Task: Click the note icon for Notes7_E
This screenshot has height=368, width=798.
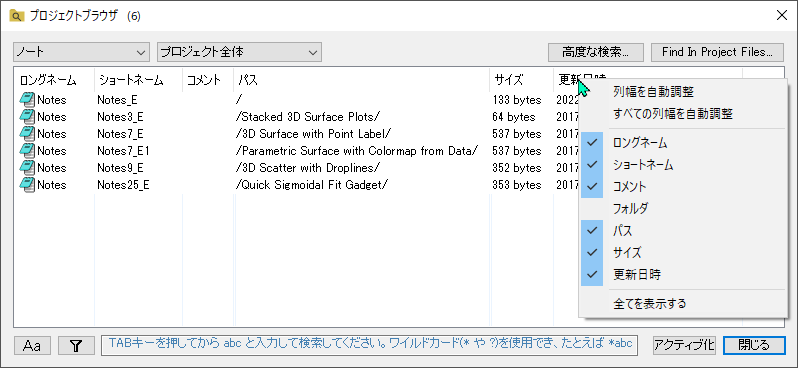Action: [x=27, y=134]
